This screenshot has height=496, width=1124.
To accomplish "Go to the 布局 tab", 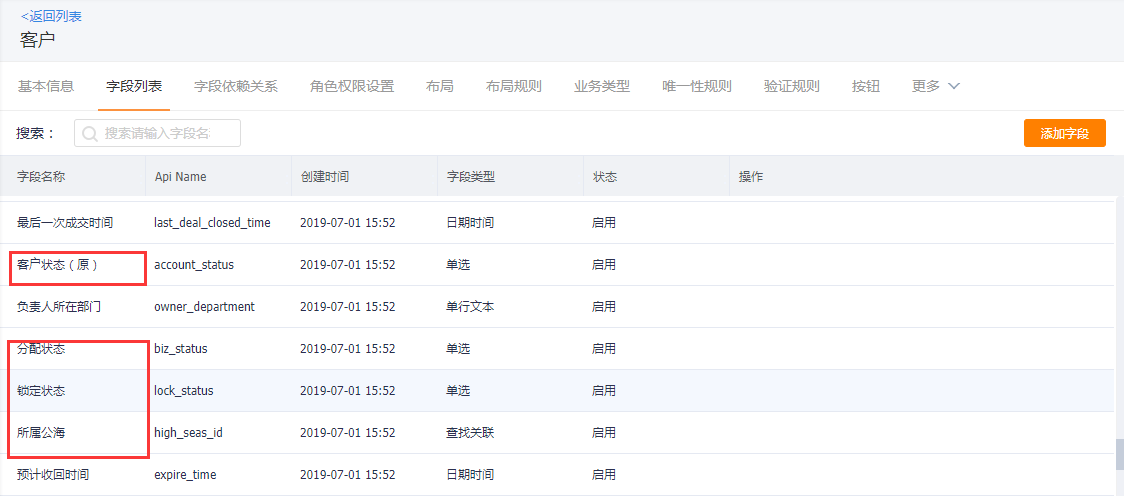I will click(440, 86).
